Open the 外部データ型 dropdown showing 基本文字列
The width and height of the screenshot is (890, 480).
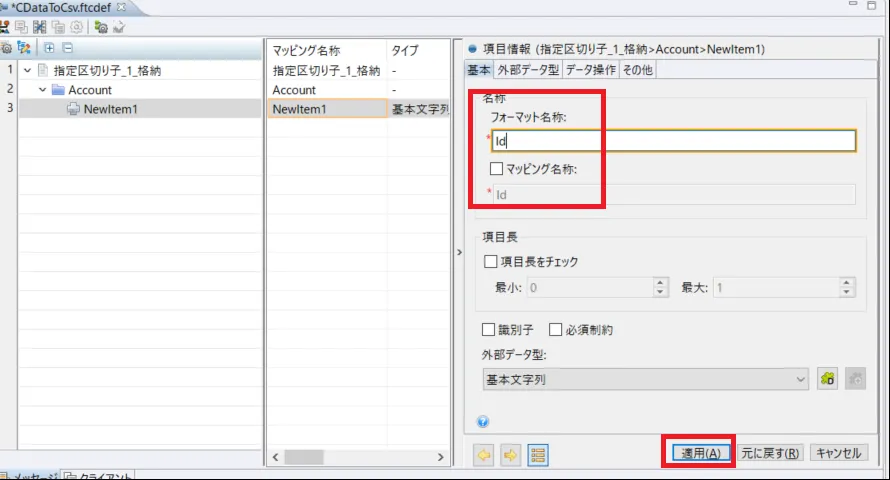pyautogui.click(x=645, y=379)
